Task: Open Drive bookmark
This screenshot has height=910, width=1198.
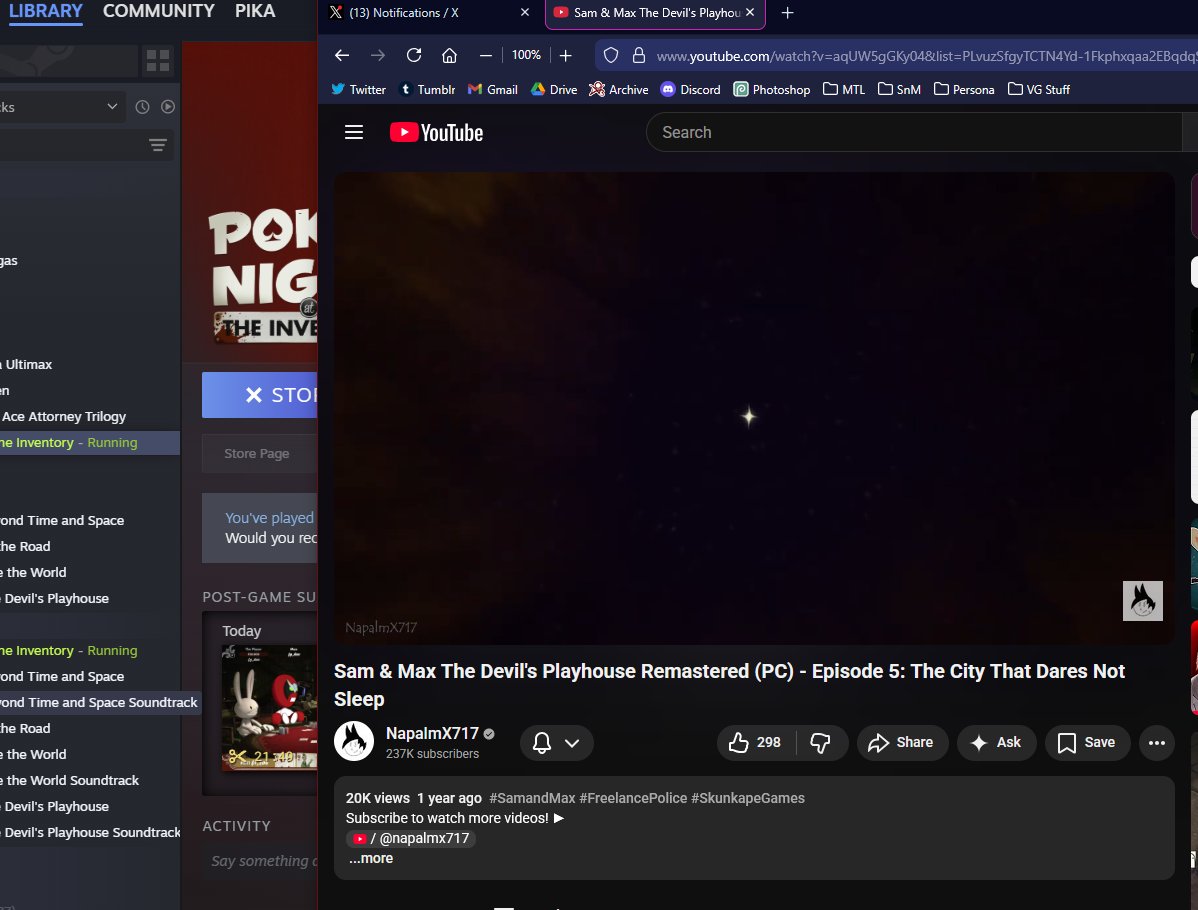Action: point(554,89)
